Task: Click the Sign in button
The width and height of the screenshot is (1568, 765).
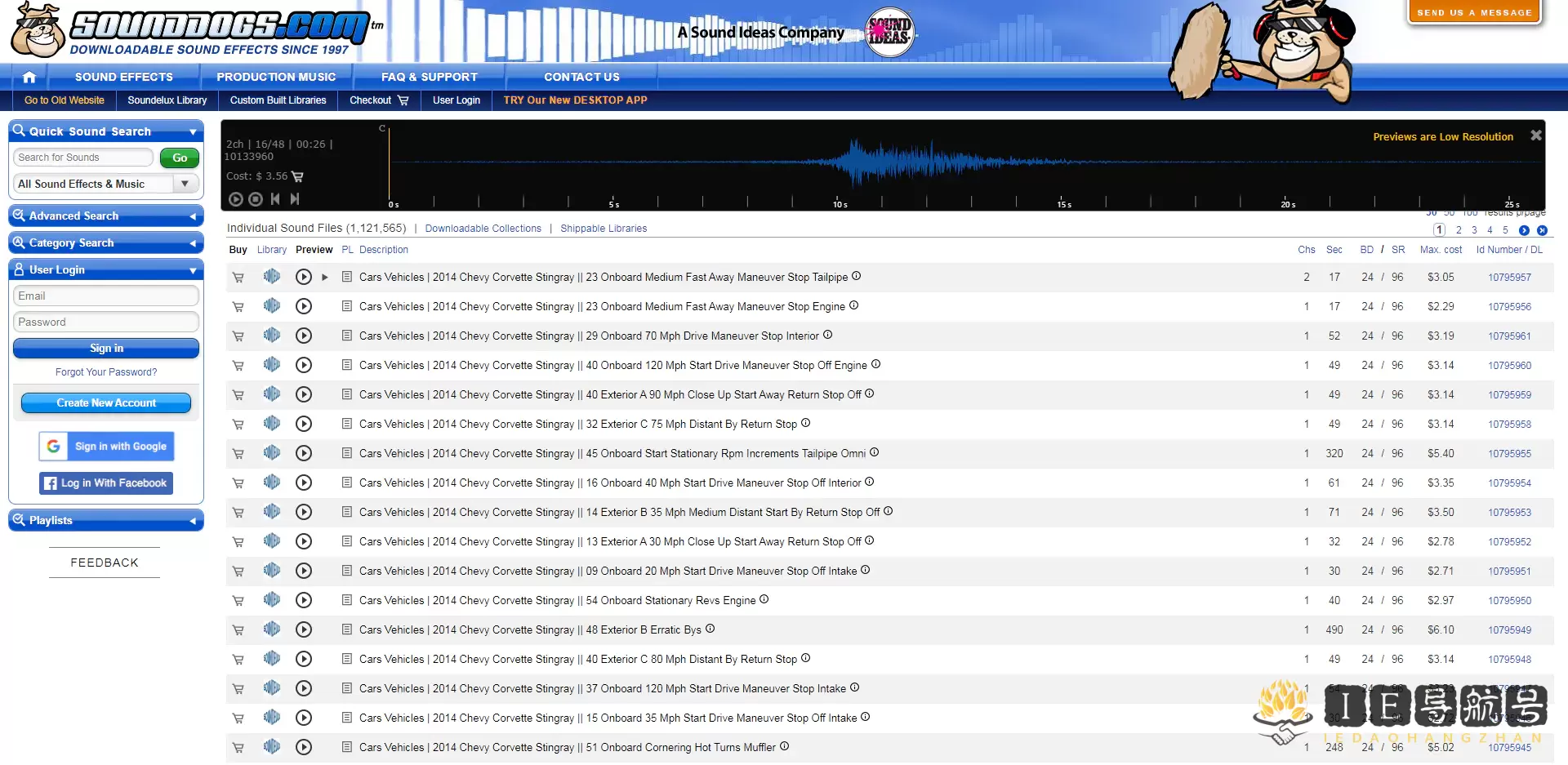Action: (x=106, y=348)
